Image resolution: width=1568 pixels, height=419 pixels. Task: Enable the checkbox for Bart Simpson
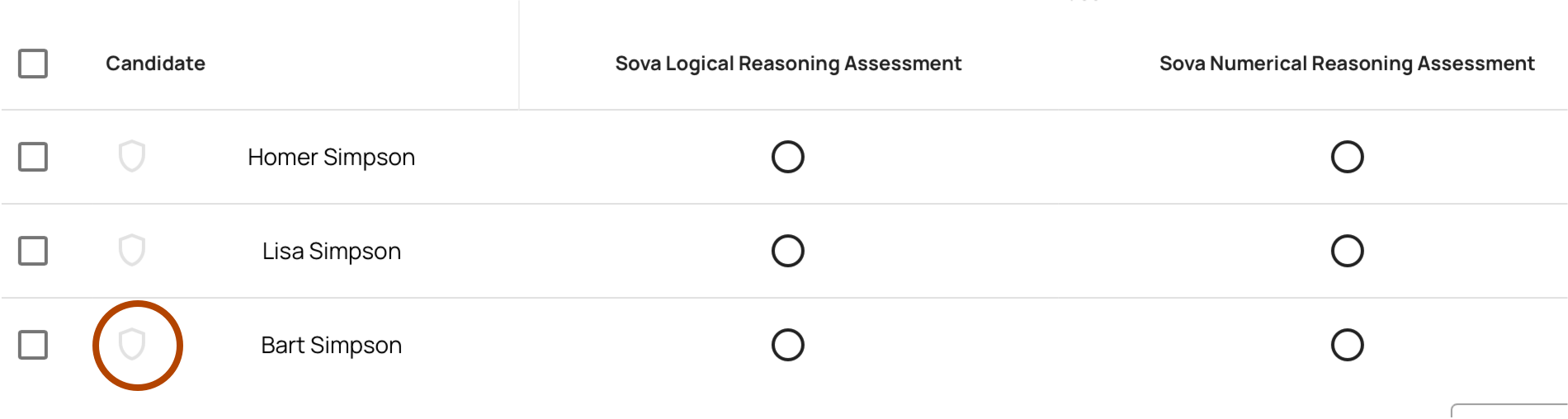[x=33, y=345]
